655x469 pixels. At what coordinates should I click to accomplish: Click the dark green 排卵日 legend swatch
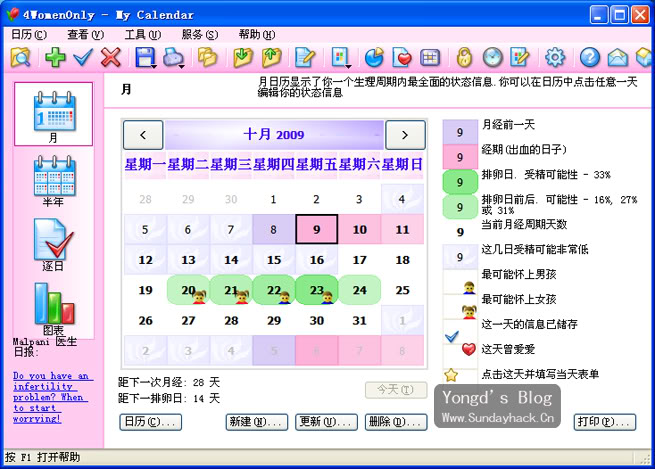tap(460, 182)
